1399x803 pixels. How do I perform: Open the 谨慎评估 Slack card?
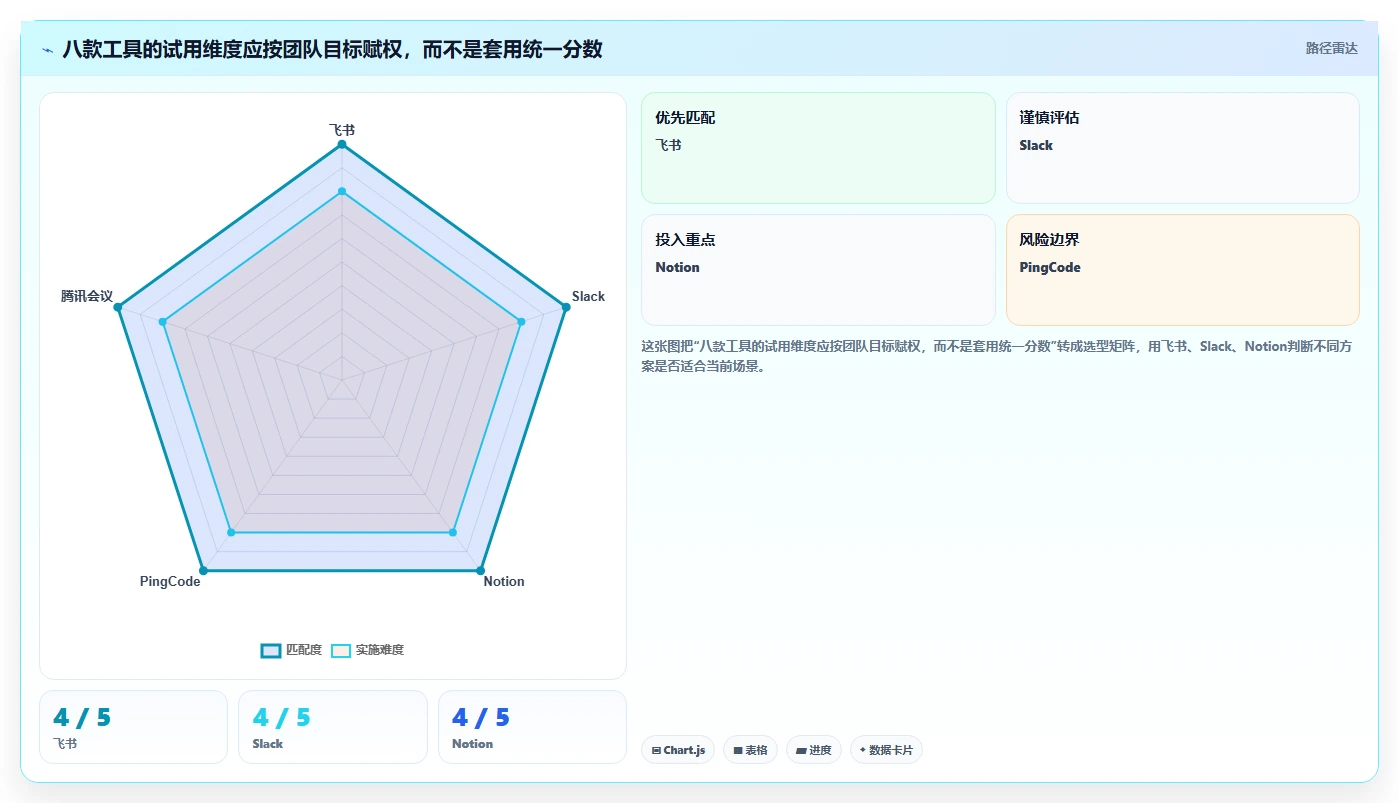pos(1183,148)
